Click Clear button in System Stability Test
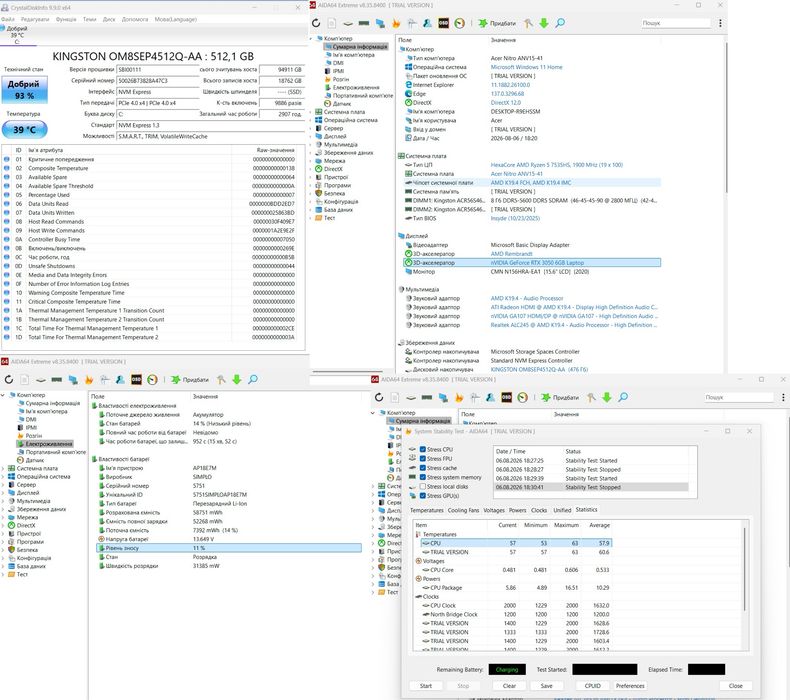The width and height of the screenshot is (790, 700). point(509,686)
